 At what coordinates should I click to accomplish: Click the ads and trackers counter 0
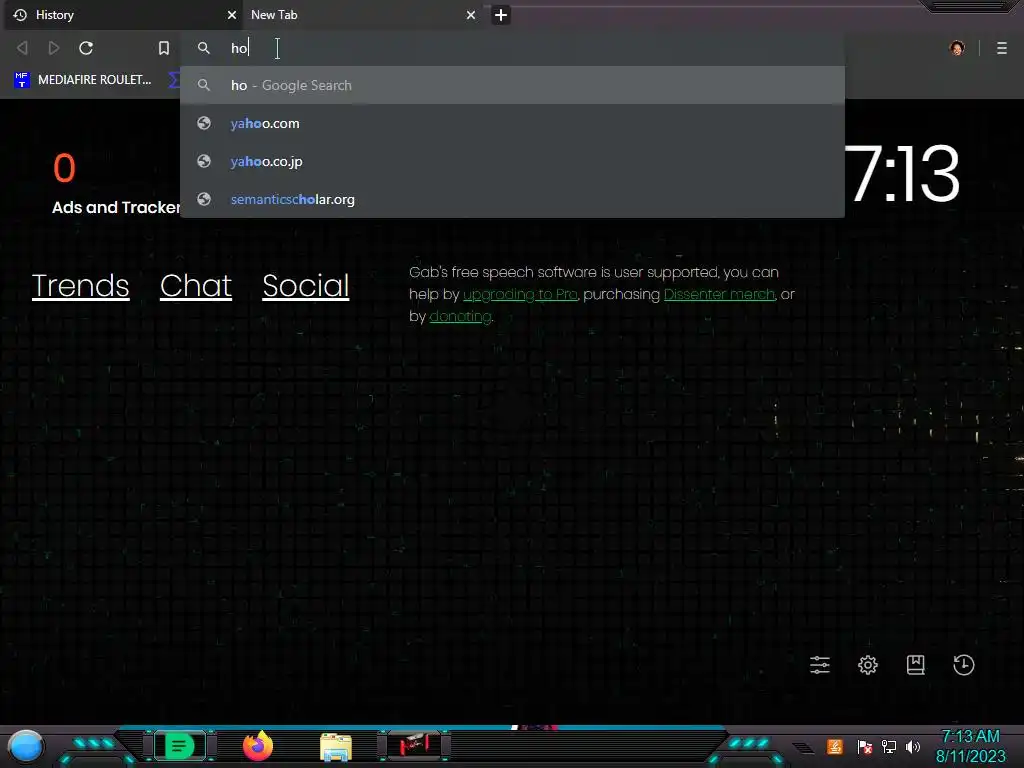[64, 168]
